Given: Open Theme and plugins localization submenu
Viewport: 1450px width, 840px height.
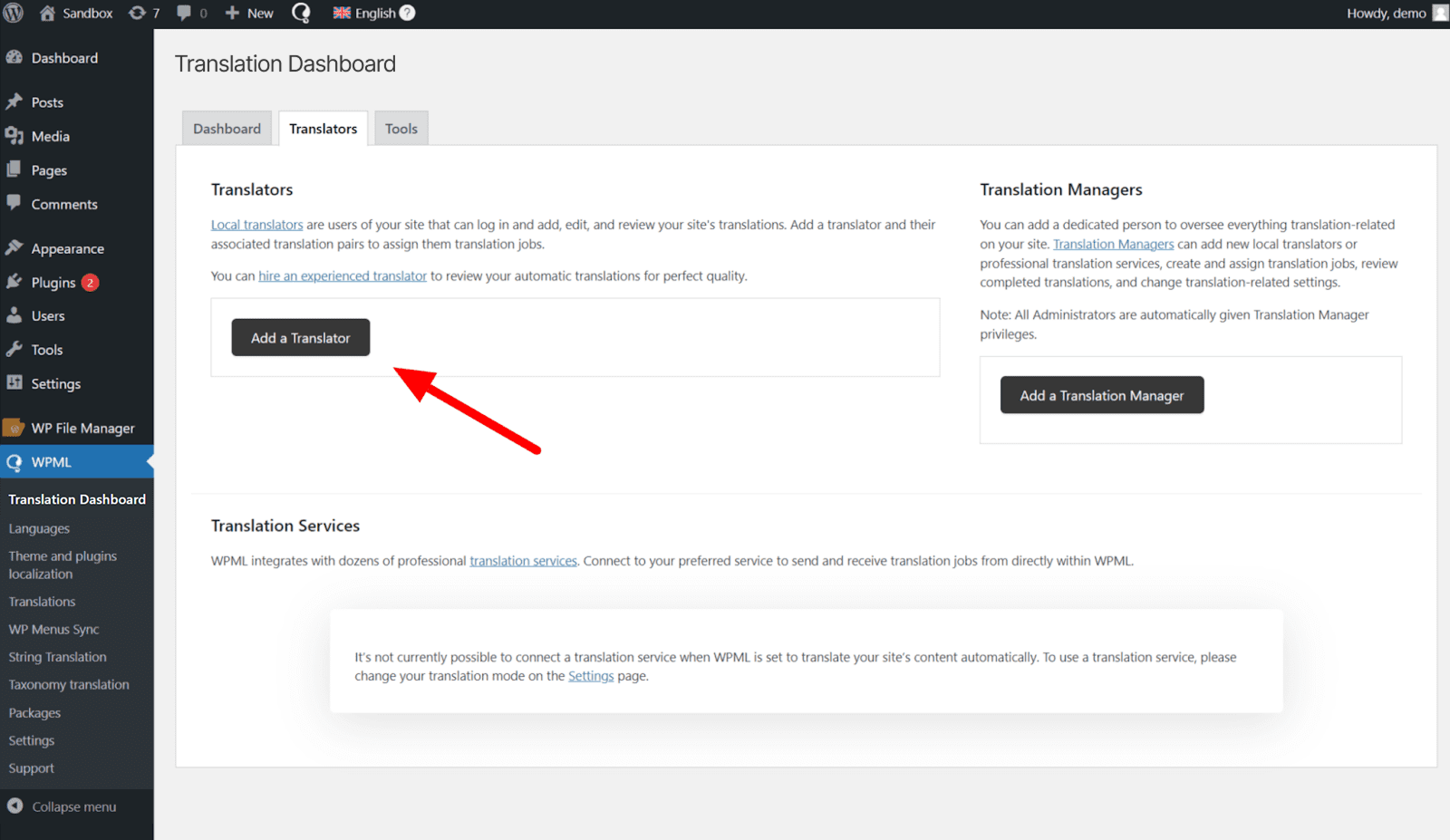Looking at the screenshot, I should point(63,565).
